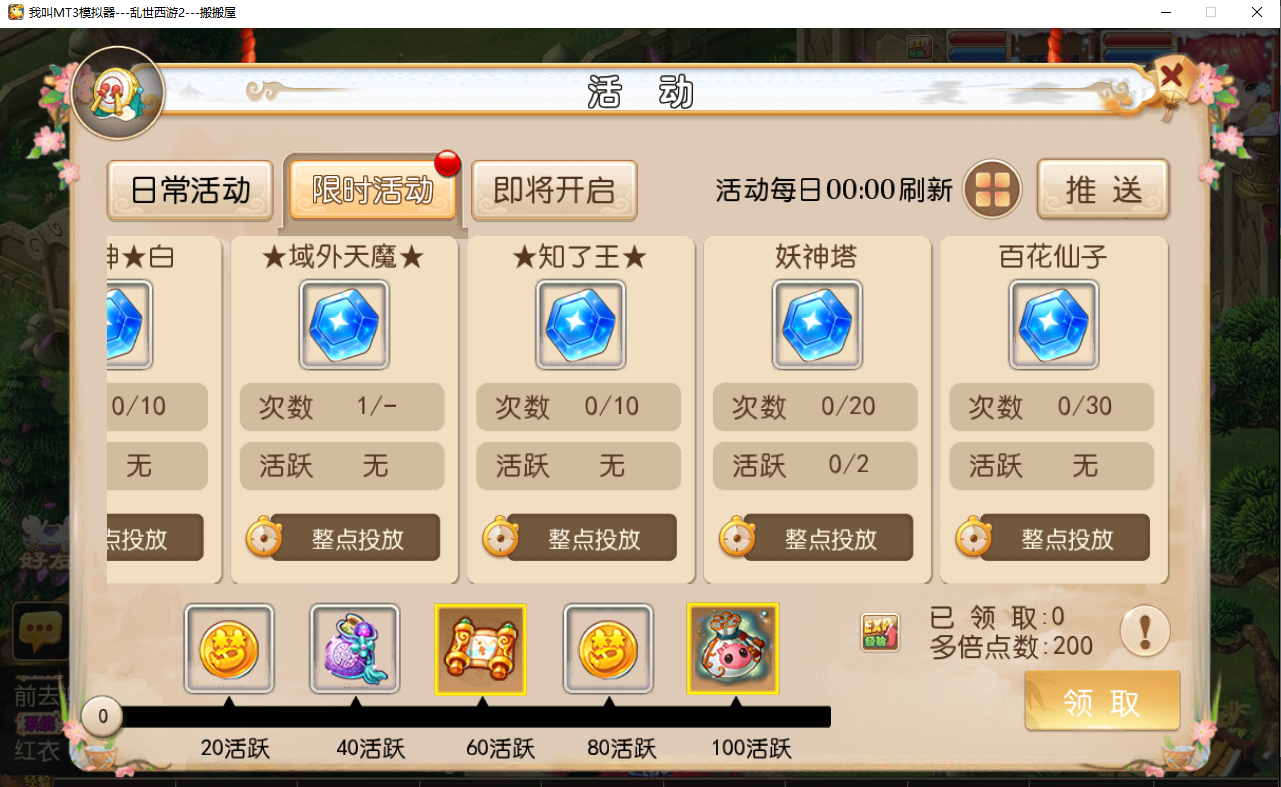1281x787 pixels.
Task: Select the 100活跃 pet bottle reward
Action: [733, 649]
